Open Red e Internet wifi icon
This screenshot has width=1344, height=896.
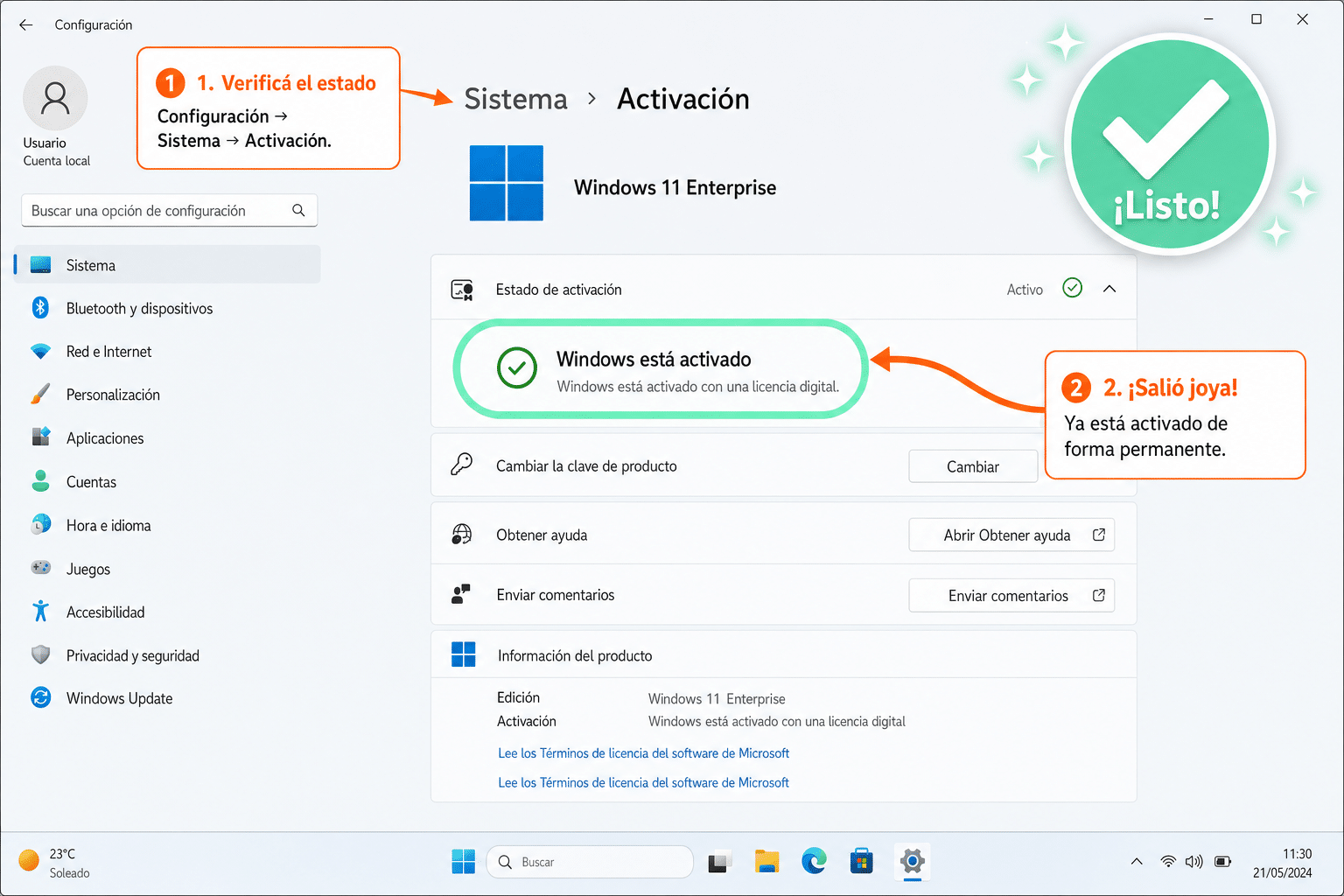(40, 351)
